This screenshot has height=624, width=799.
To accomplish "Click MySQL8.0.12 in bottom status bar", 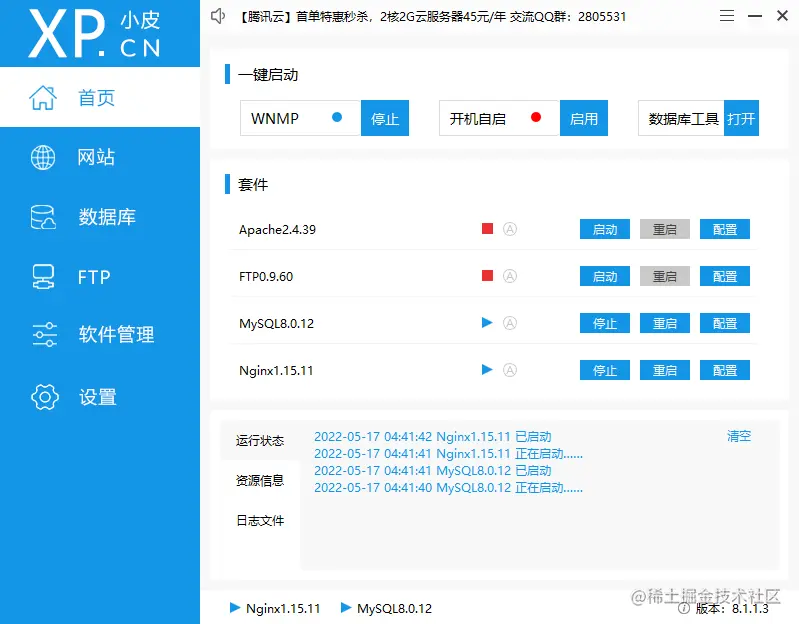I will click(x=386, y=608).
